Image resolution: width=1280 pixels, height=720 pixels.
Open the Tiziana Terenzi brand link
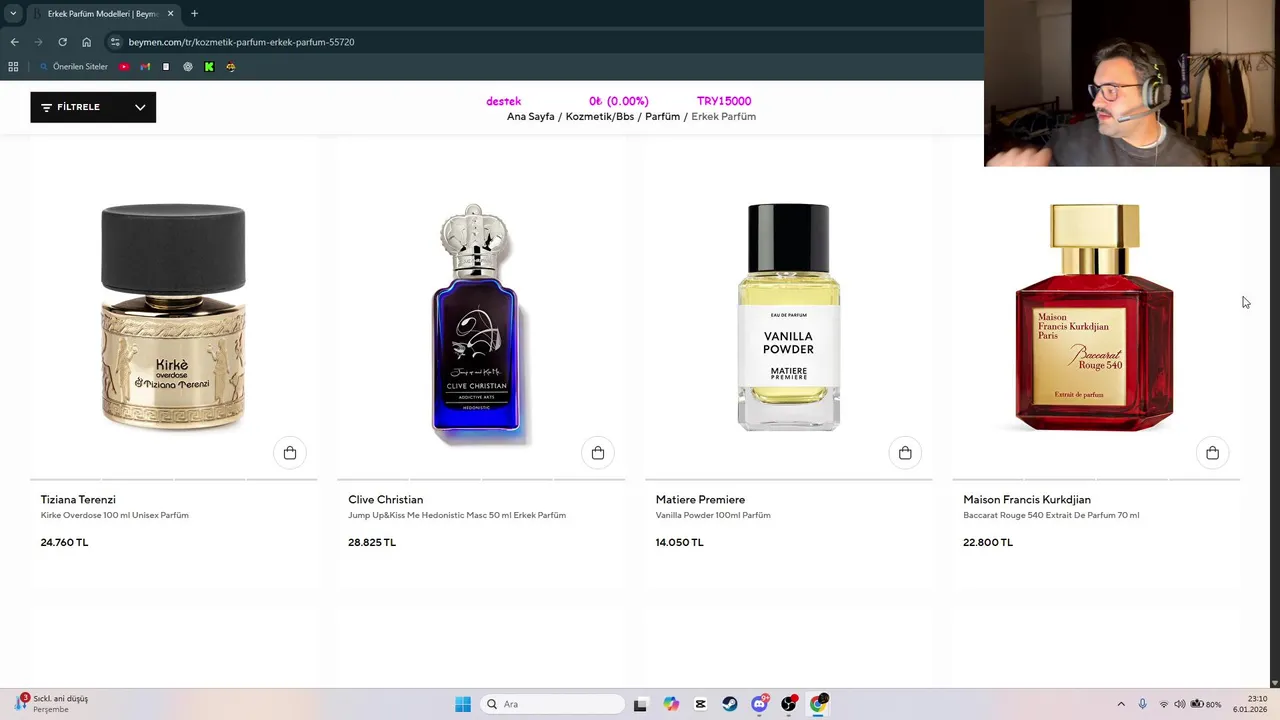tap(78, 499)
